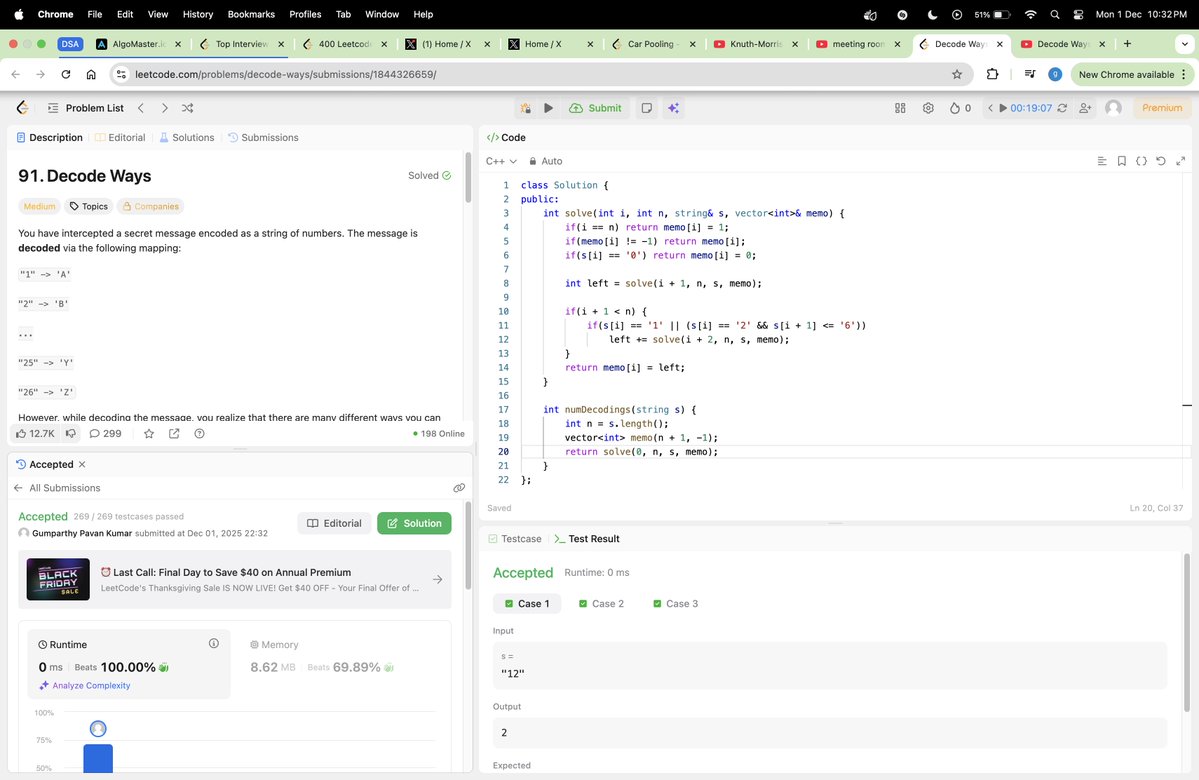Image resolution: width=1199 pixels, height=780 pixels.
Task: Open the Test Result tab
Action: [587, 538]
